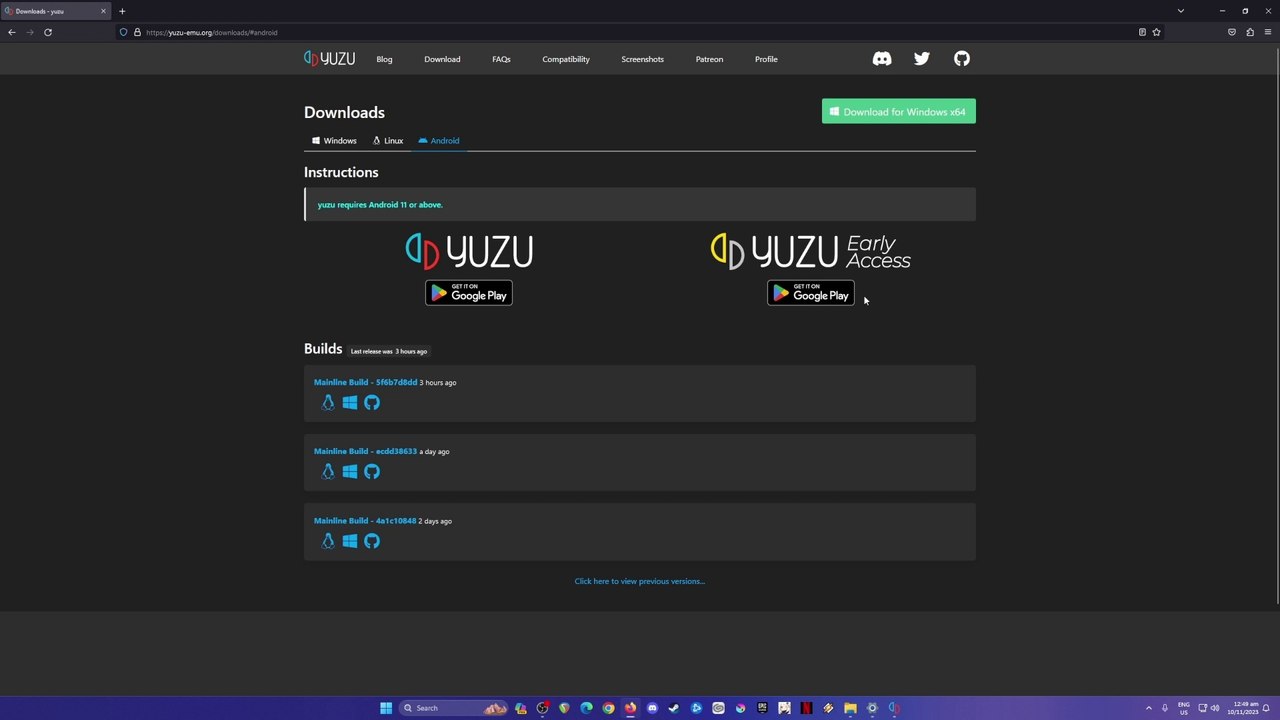The height and width of the screenshot is (720, 1280).
Task: Open the Profile nav item
Action: (766, 59)
